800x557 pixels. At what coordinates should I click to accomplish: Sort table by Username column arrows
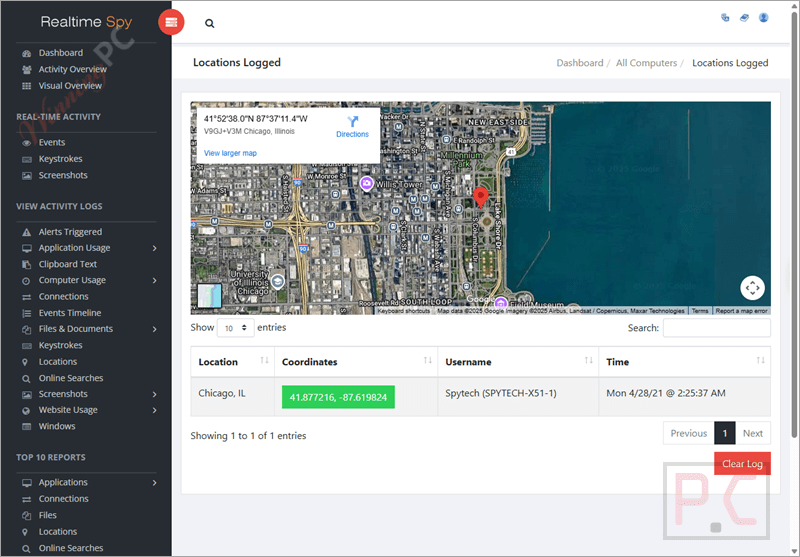pos(588,361)
